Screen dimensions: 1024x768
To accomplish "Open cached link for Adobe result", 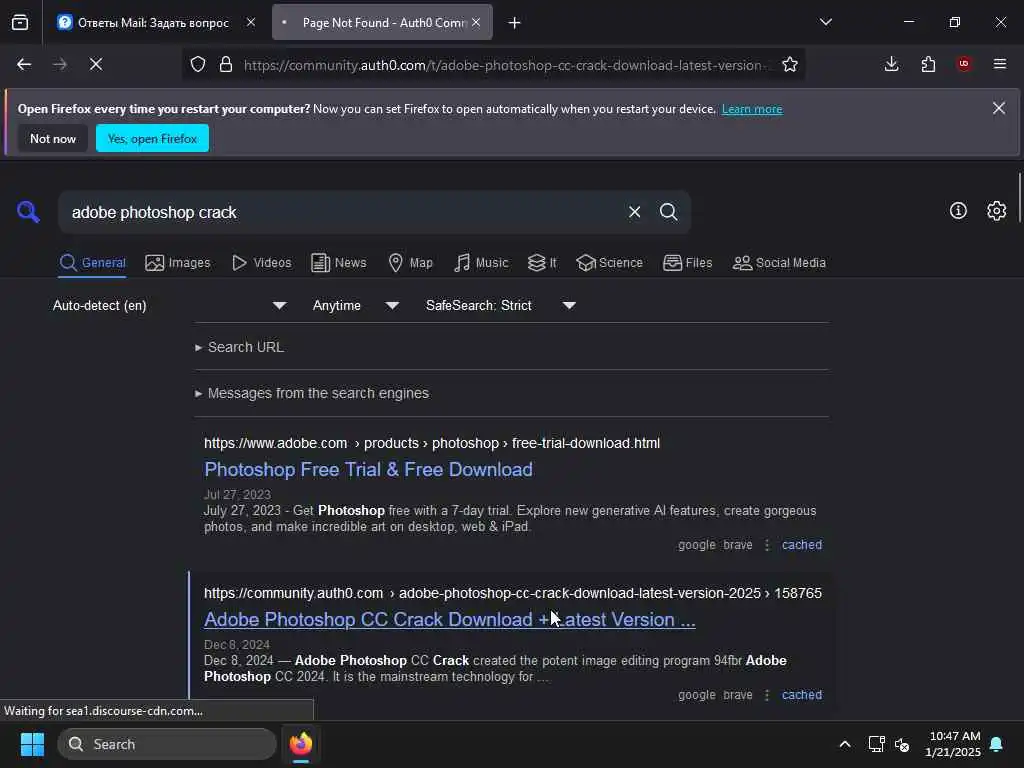I will [802, 545].
